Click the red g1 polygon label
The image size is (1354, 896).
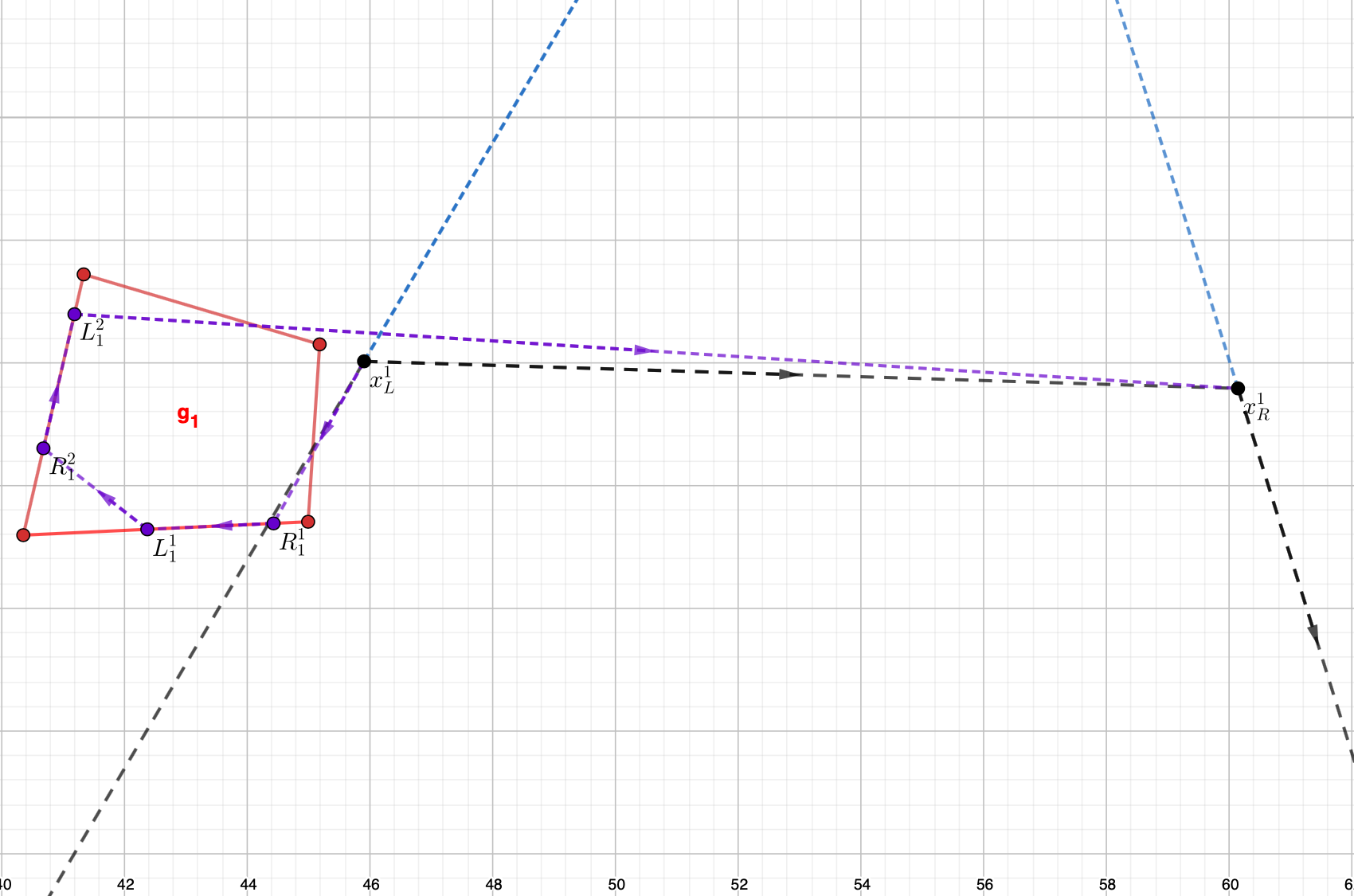pos(188,416)
